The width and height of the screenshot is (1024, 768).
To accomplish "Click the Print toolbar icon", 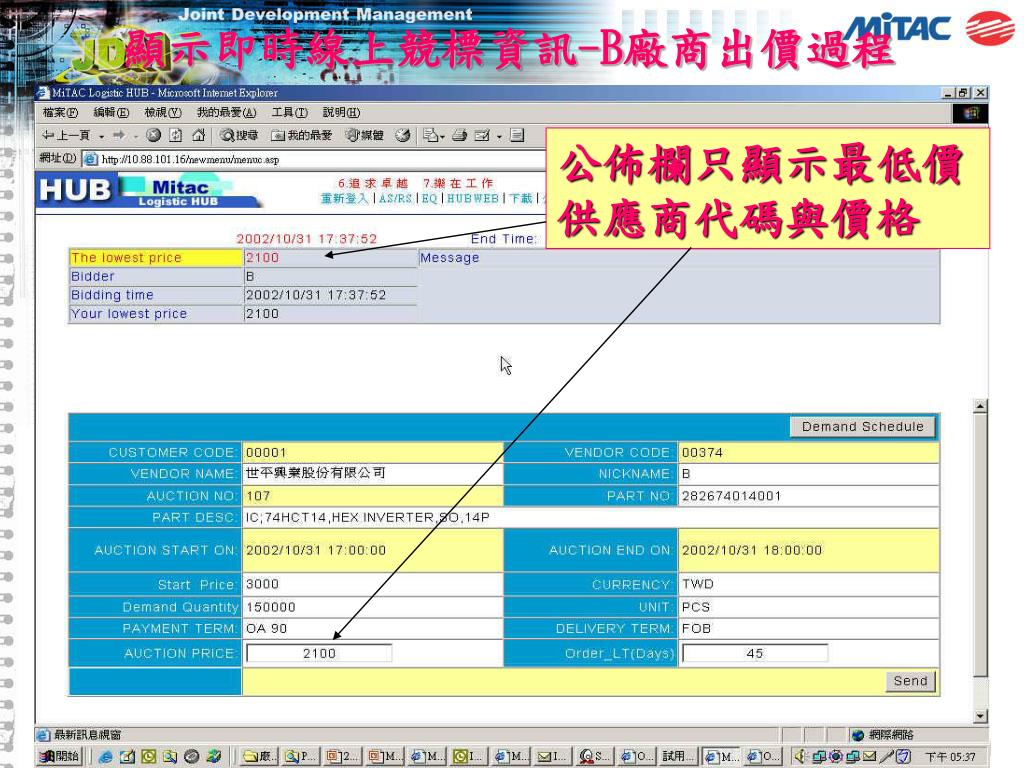I will coord(460,135).
